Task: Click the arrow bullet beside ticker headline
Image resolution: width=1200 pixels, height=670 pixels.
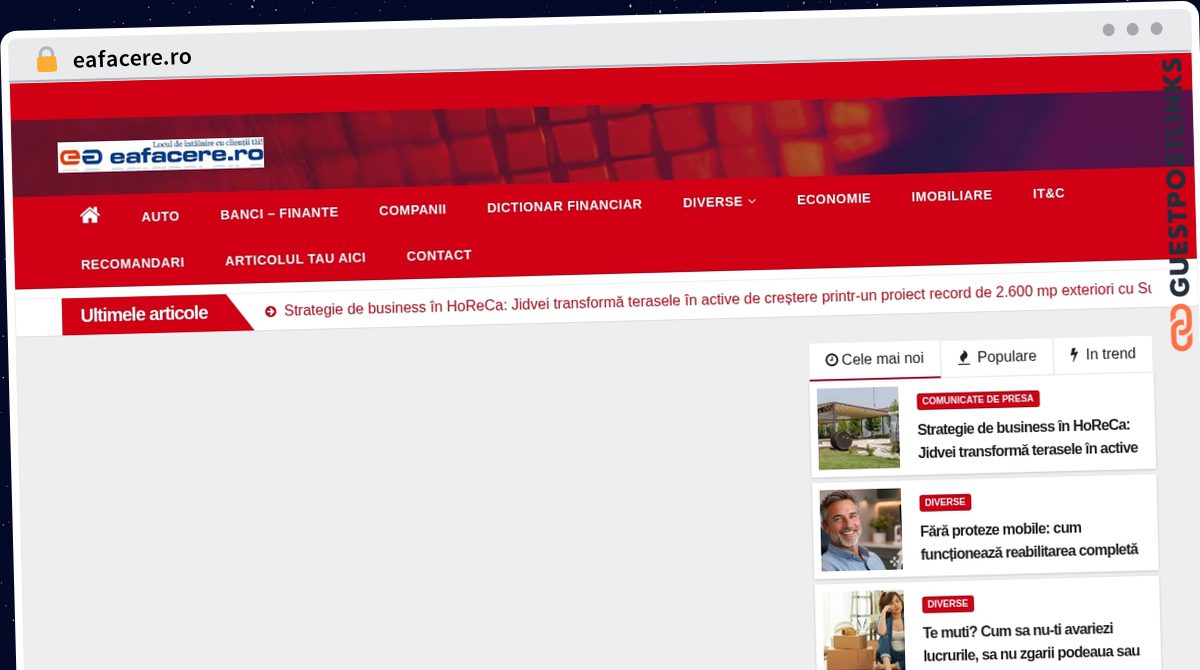Action: 270,311
